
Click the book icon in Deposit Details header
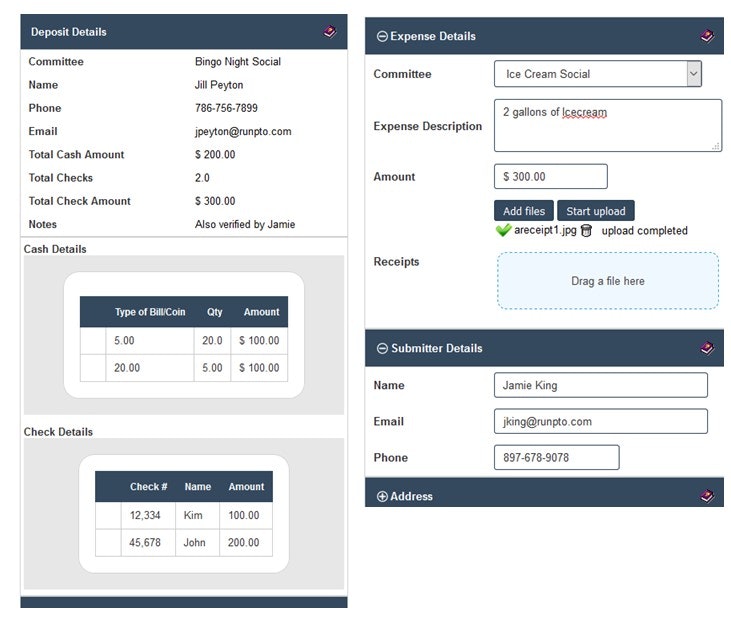click(x=330, y=32)
